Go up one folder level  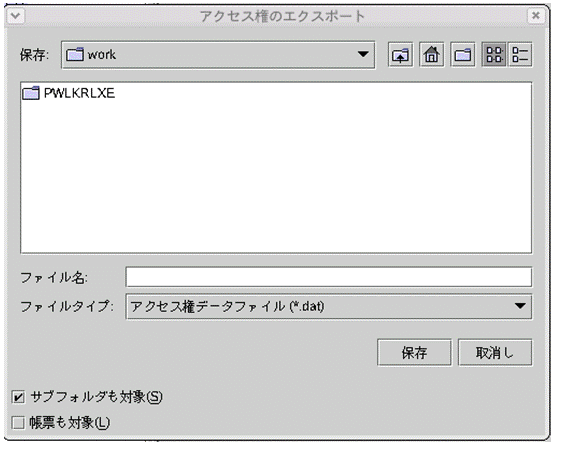click(x=400, y=55)
